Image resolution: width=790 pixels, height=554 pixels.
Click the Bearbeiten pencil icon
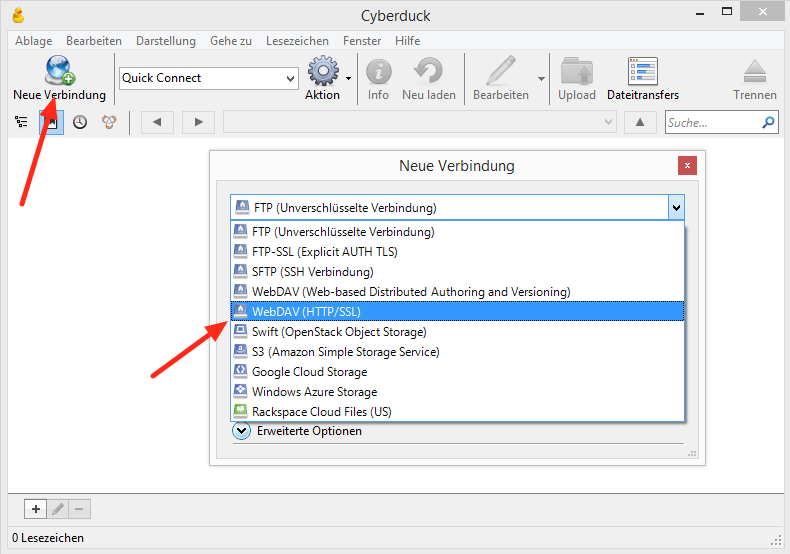pos(501,70)
